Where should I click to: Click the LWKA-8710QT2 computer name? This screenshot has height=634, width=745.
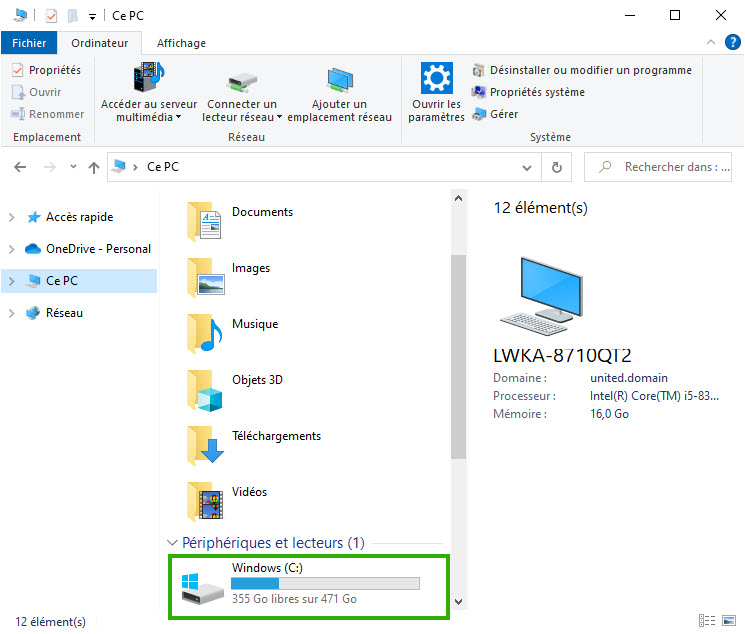(x=562, y=355)
